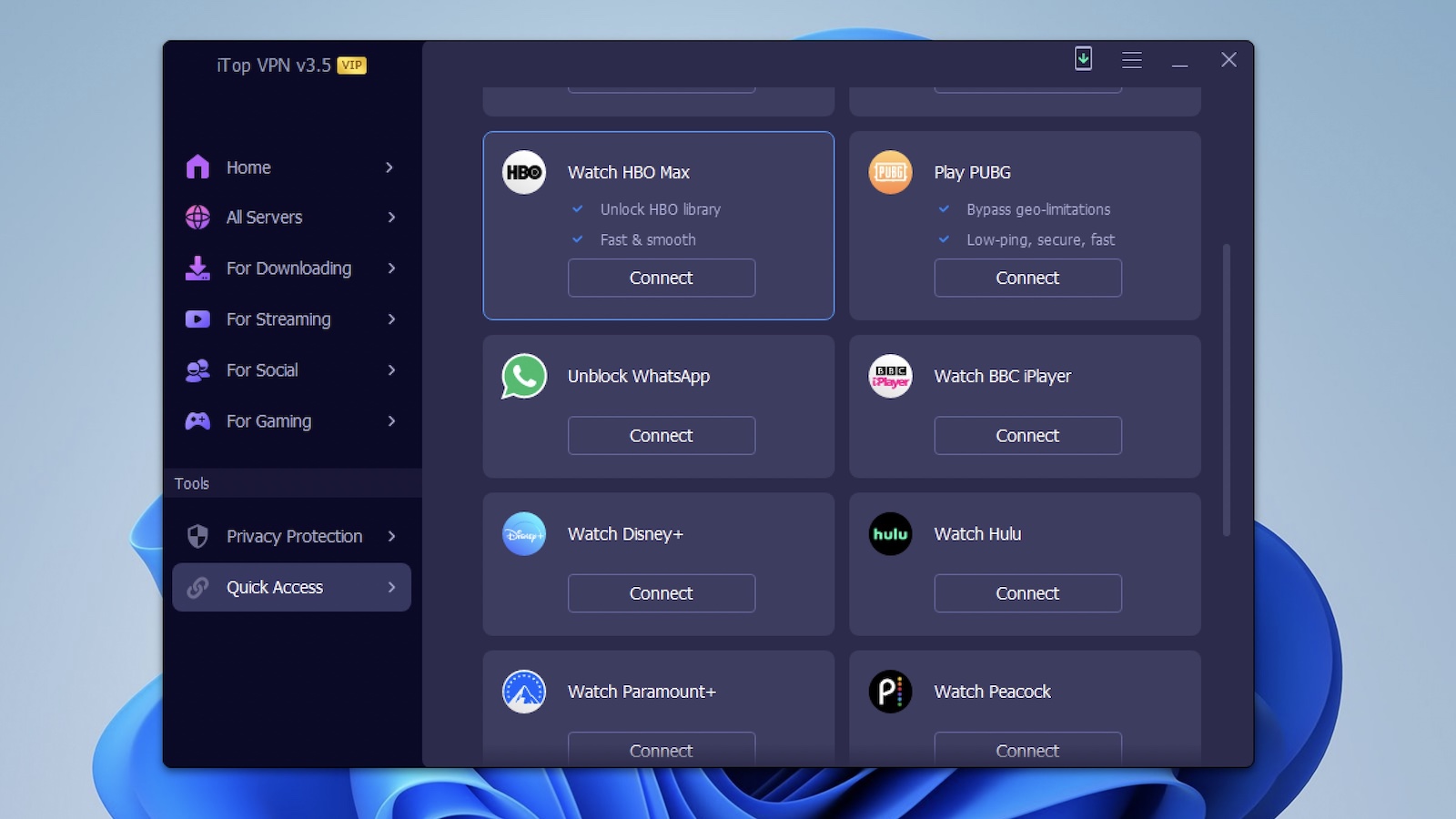Click the HBO Max logo icon

pos(523,172)
